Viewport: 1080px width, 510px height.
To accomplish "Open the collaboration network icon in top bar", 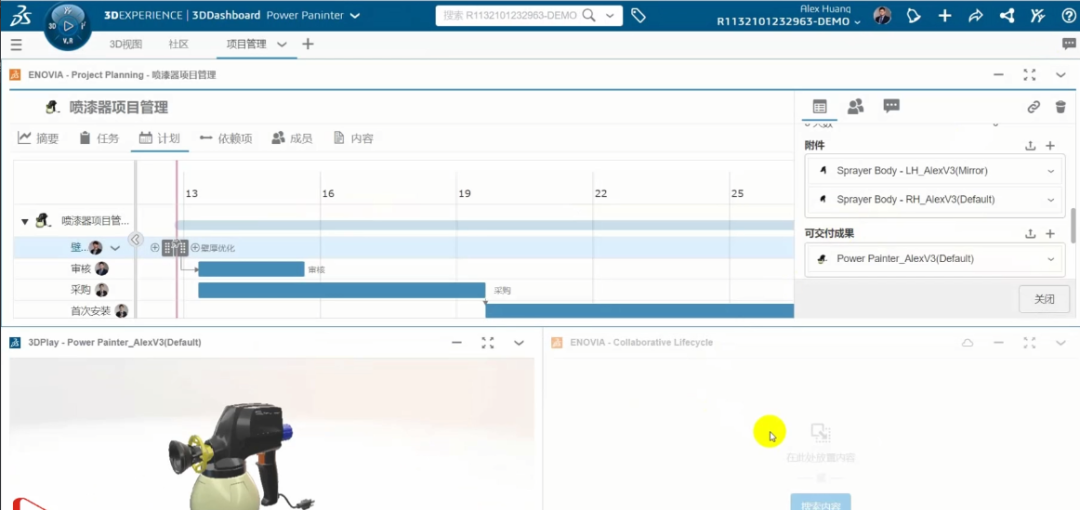I will [x=1006, y=16].
